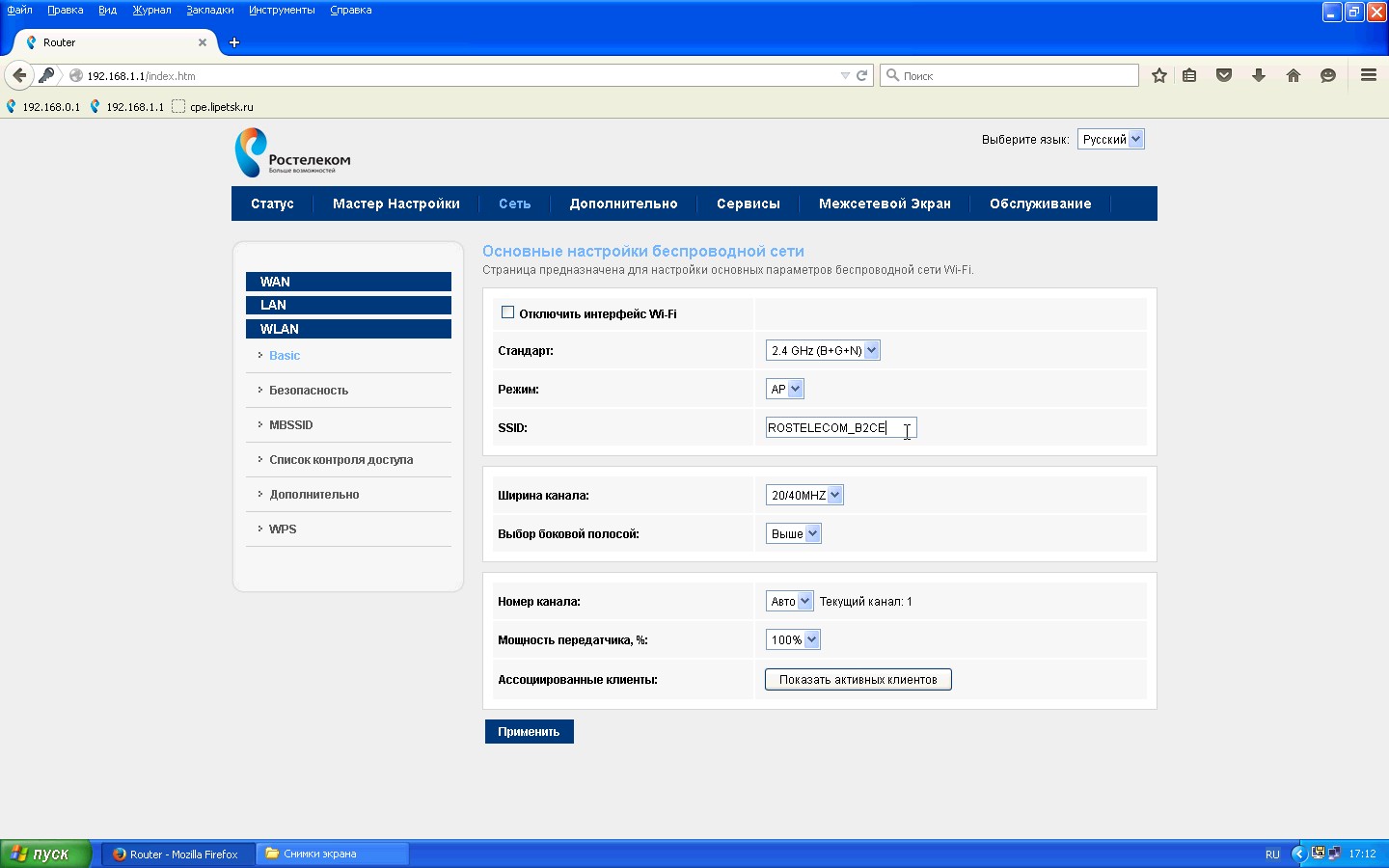
Task: Show bookmarks list icon
Action: (1189, 75)
